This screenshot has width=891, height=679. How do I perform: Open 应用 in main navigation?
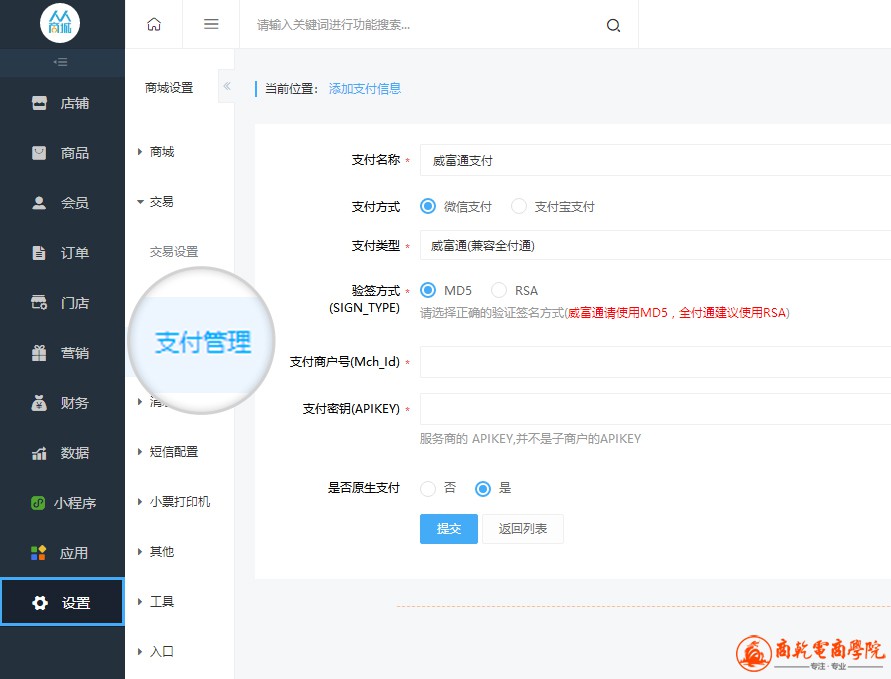(x=63, y=553)
